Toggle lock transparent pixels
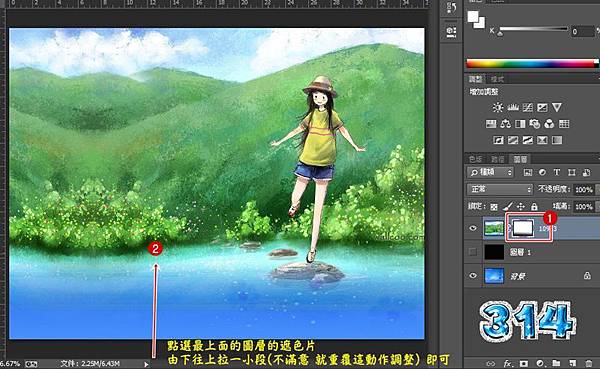Image resolution: width=600 pixels, height=369 pixels. click(x=494, y=207)
